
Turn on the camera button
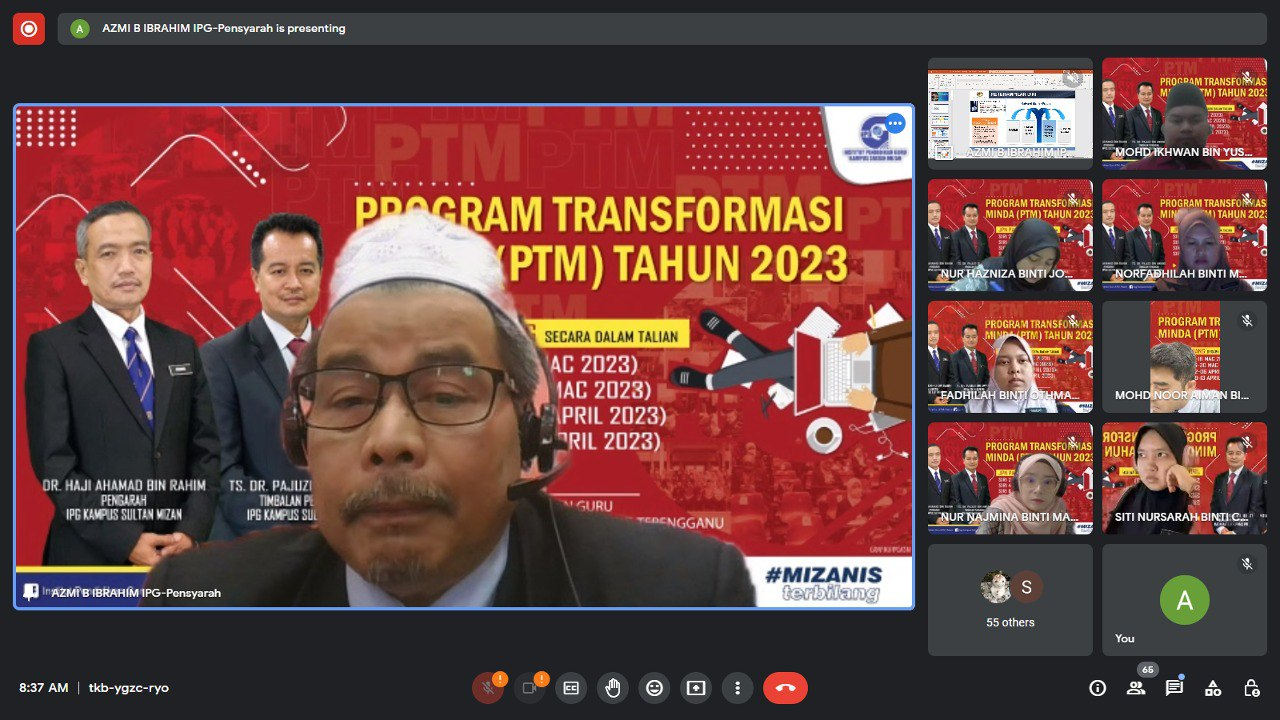[529, 688]
